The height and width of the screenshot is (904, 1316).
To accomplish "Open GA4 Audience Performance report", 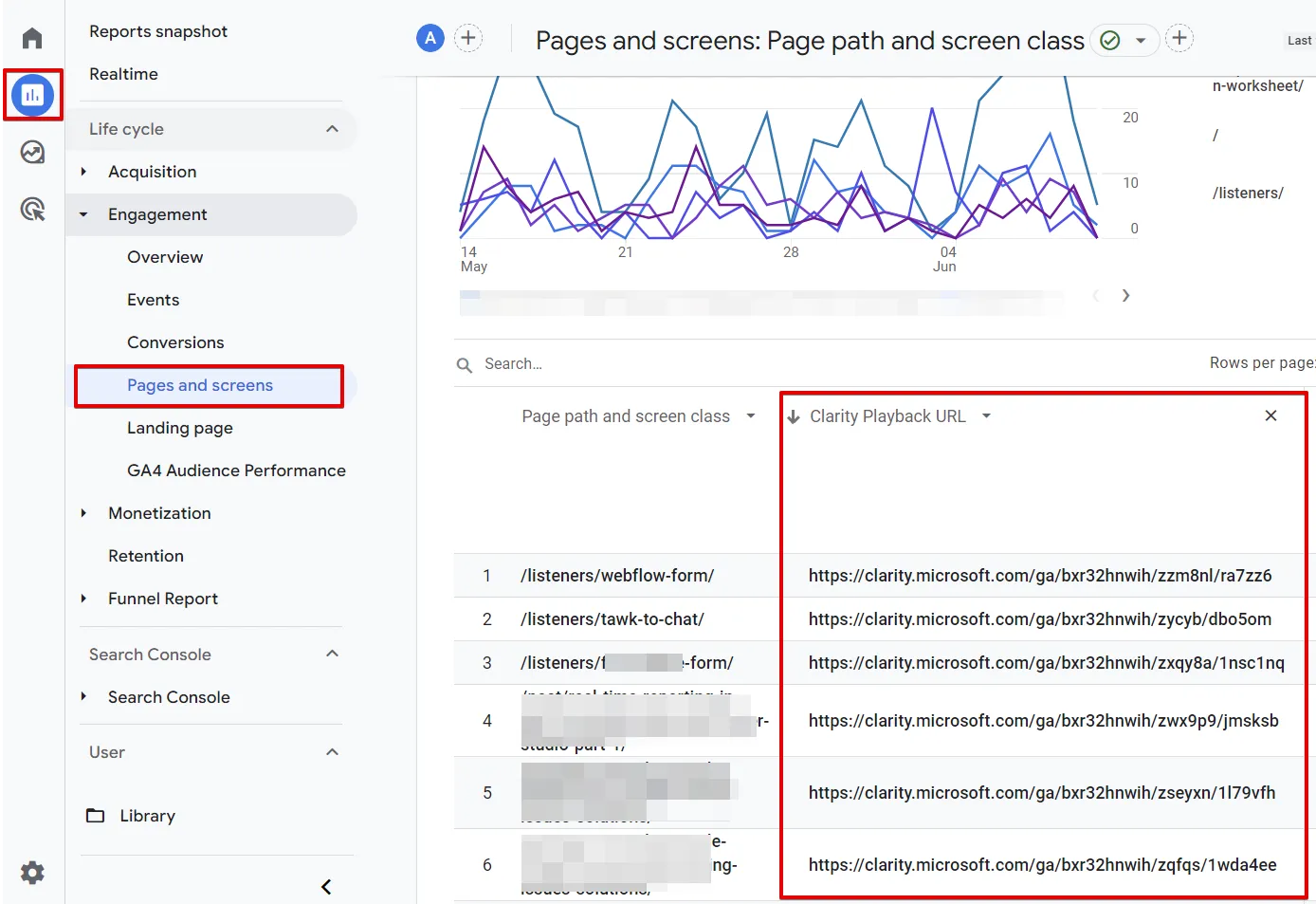I will coord(236,470).
